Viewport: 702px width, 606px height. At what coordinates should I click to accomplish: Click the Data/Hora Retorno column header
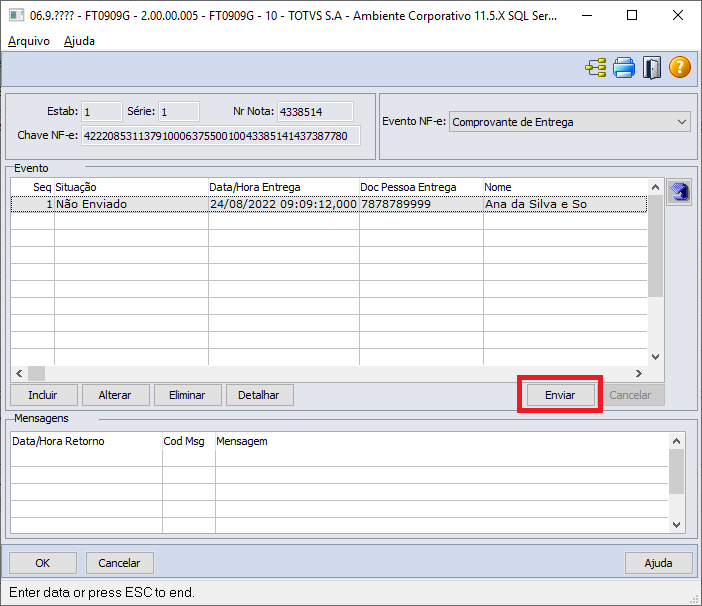tap(86, 441)
